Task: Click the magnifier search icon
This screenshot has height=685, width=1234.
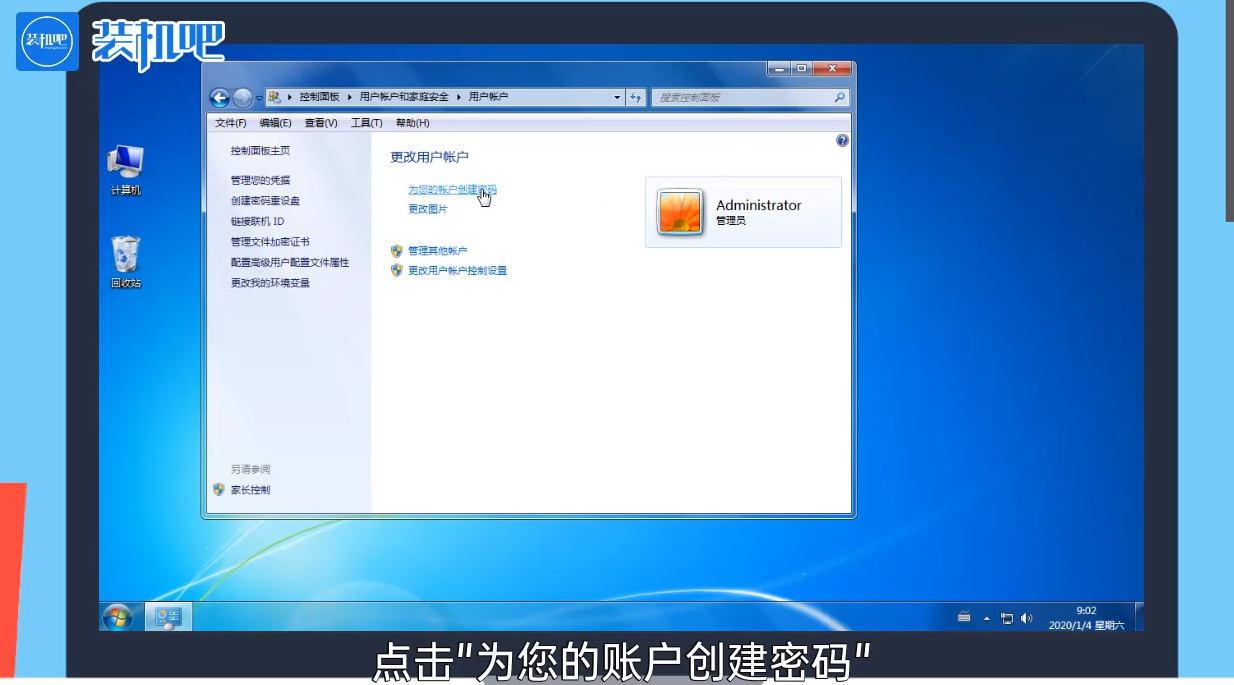Action: click(x=840, y=97)
